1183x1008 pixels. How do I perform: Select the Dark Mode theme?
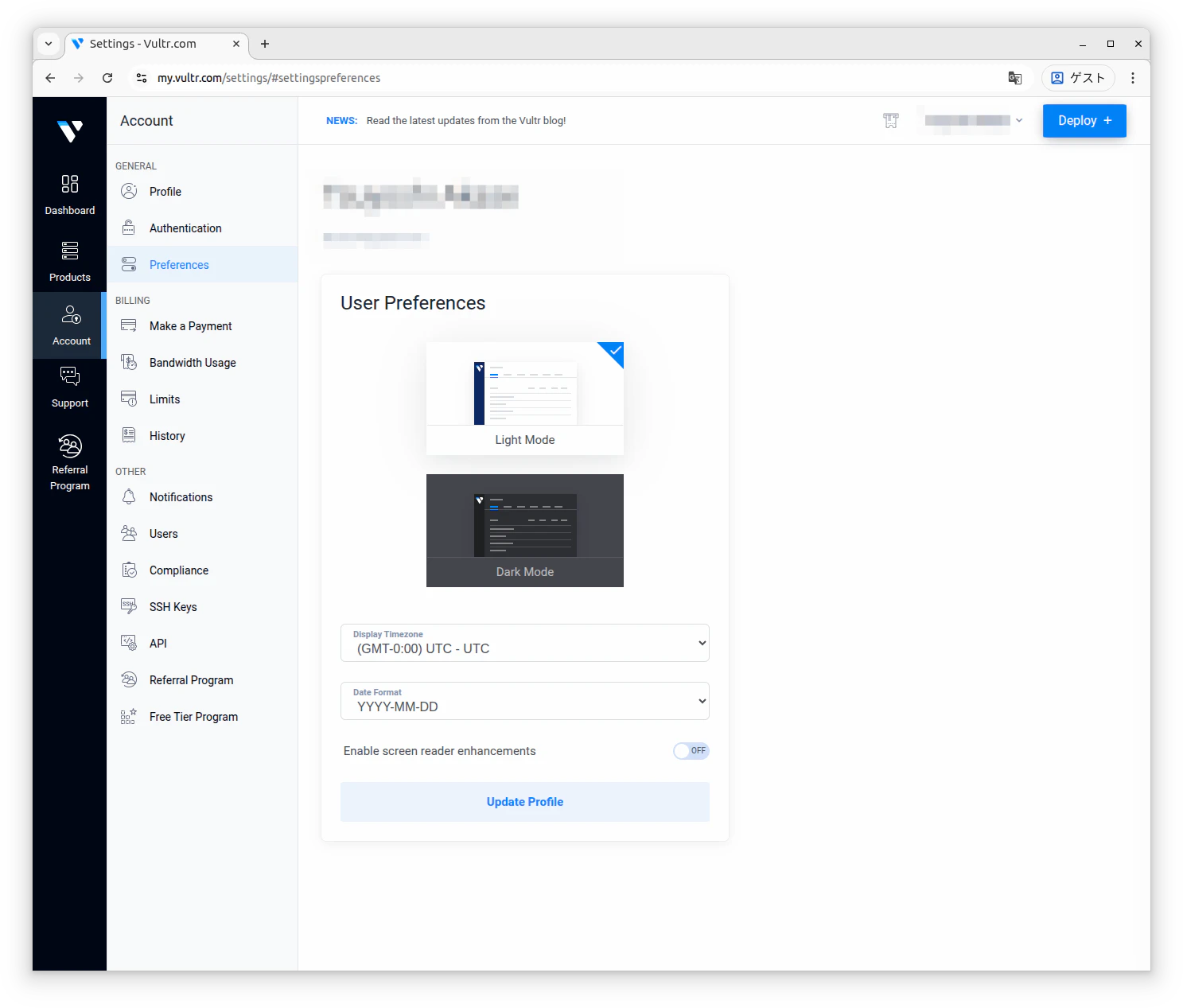525,531
